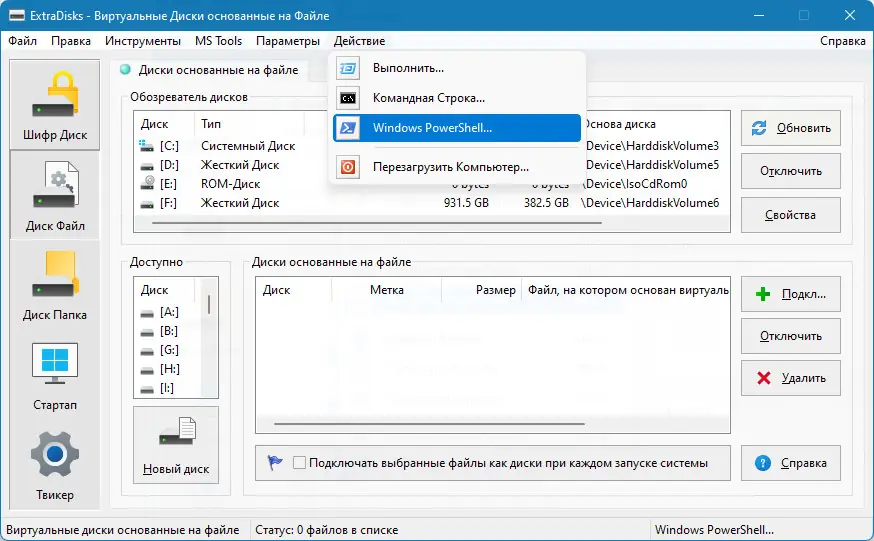
Task: Click the ExtraDisks title bar app icon
Action: click(17, 16)
